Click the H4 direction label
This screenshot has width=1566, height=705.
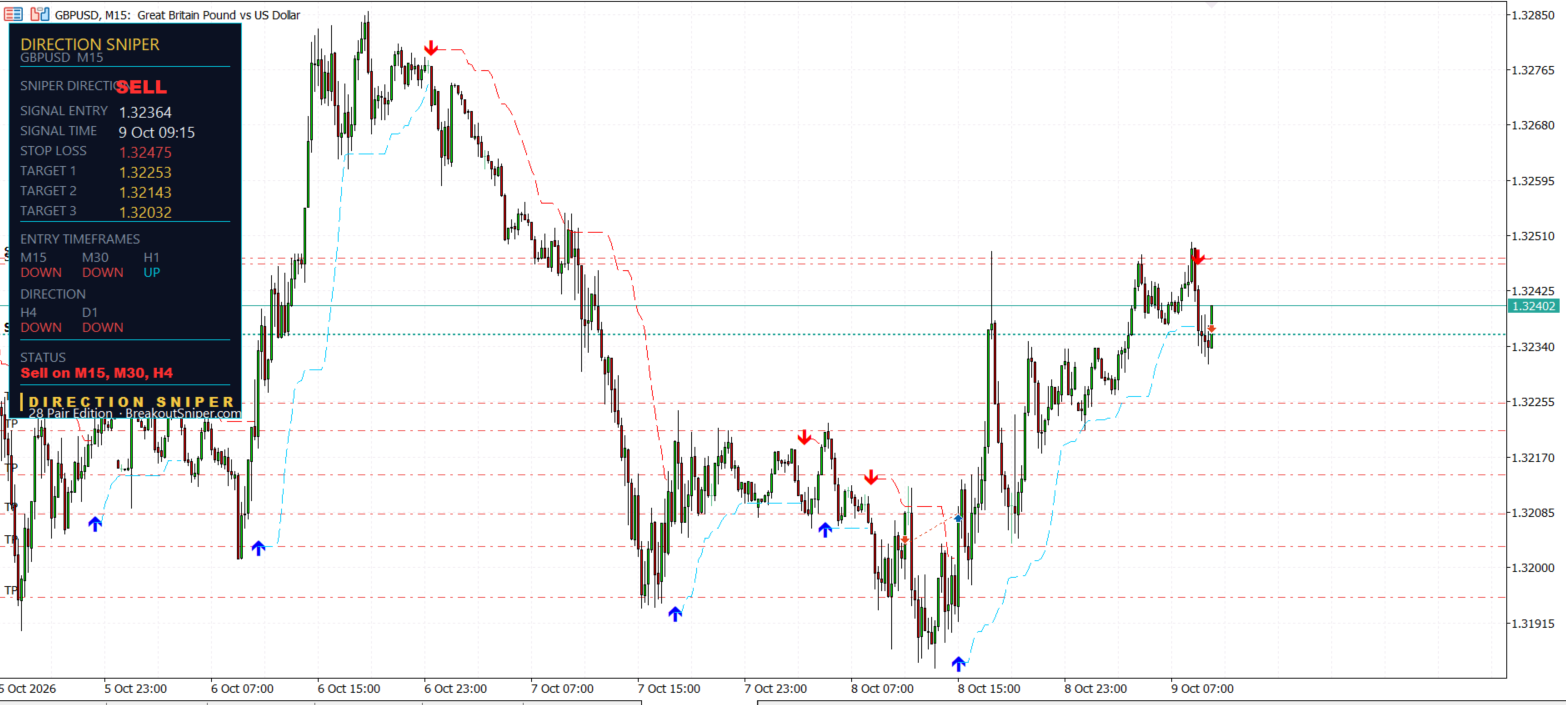point(29,313)
